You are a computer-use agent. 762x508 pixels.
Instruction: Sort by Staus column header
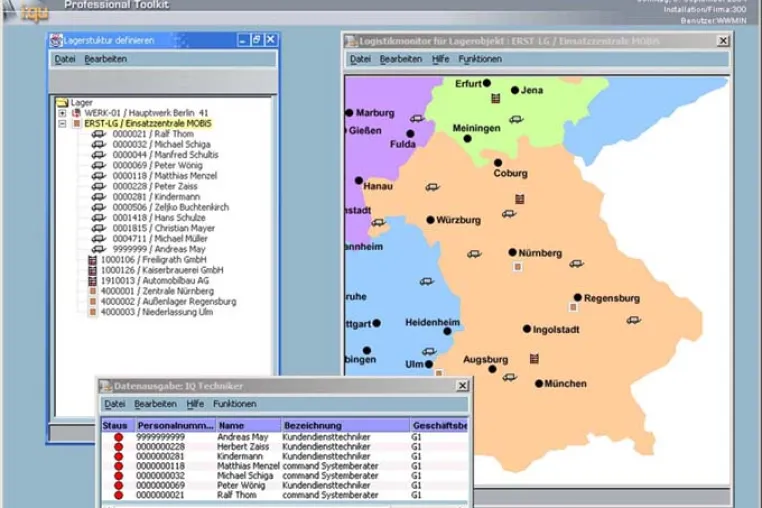pos(118,425)
